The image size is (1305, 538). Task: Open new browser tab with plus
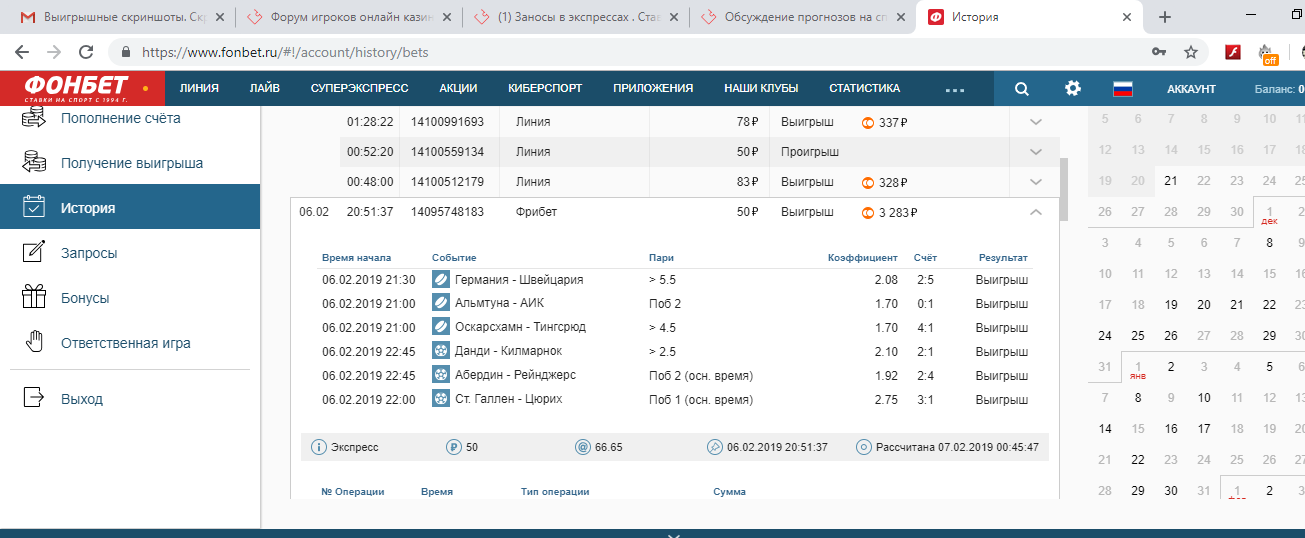pyautogui.click(x=1164, y=17)
